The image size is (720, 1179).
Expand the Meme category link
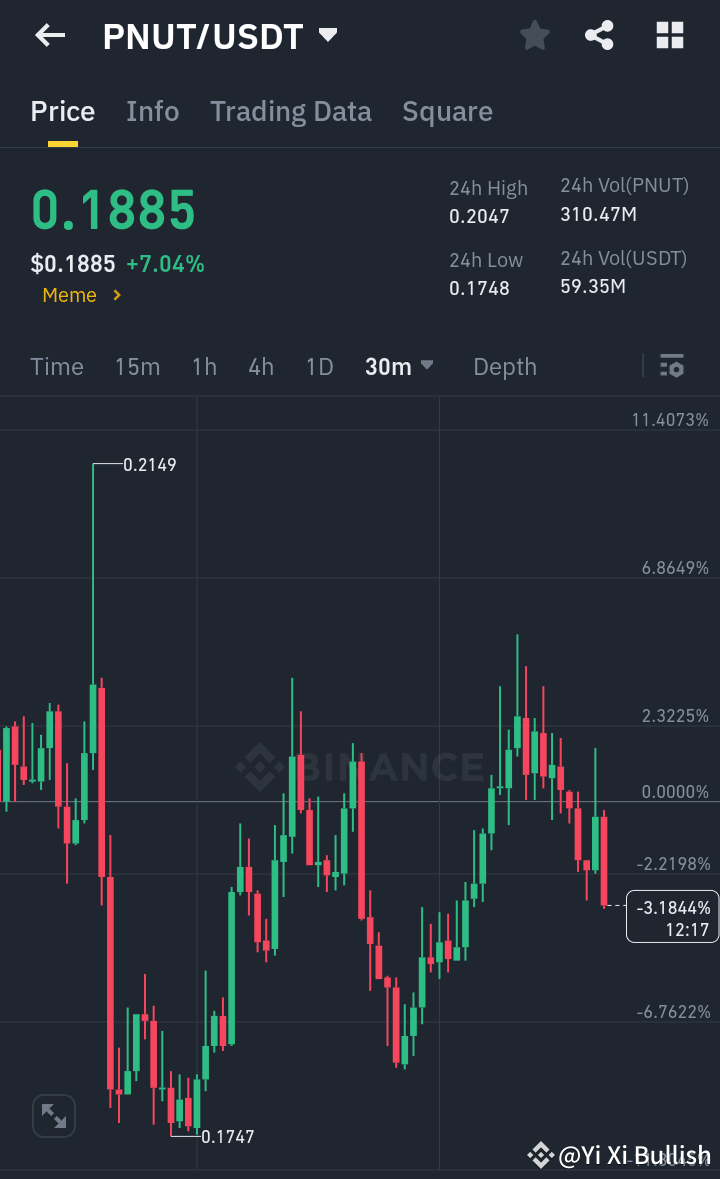point(81,295)
